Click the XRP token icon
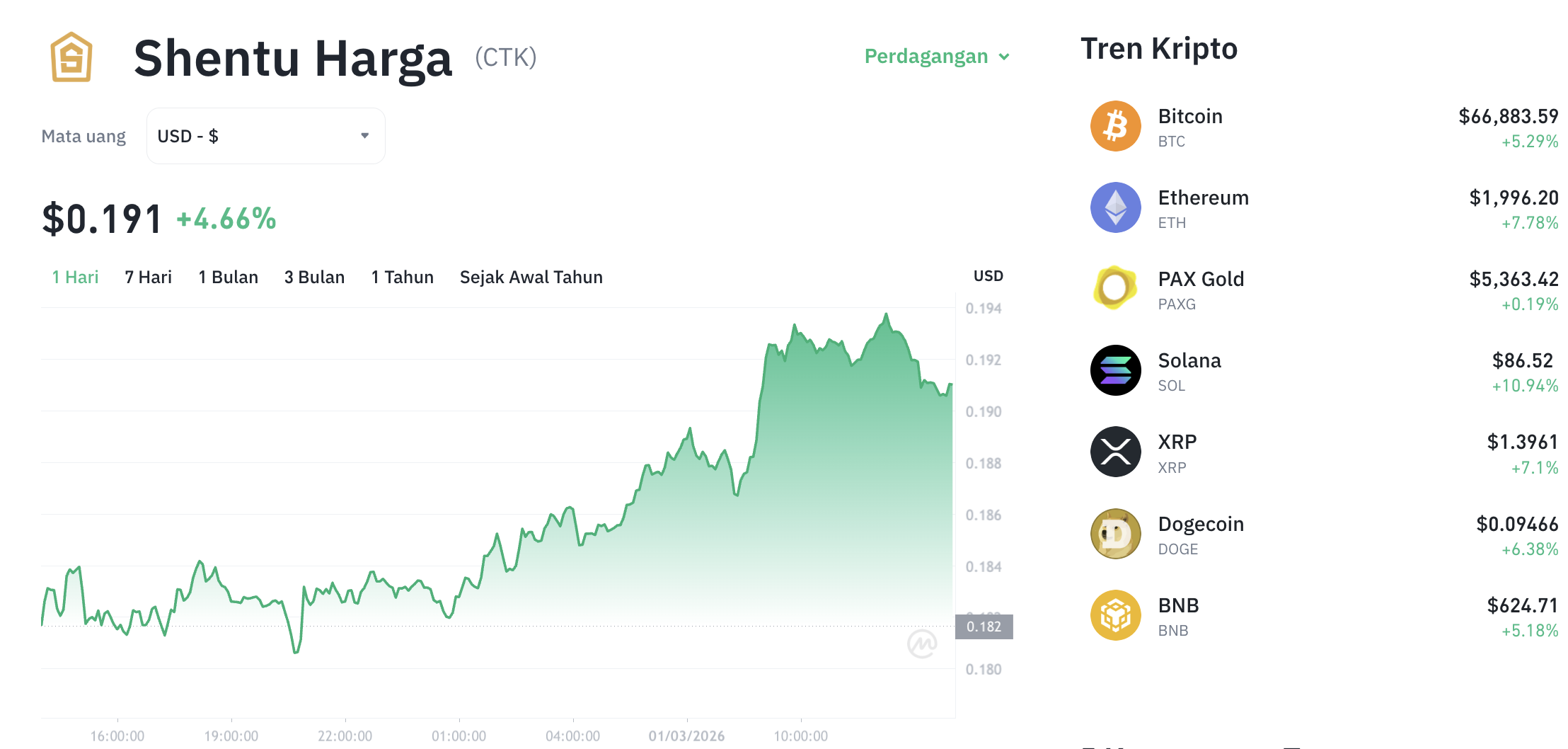Image resolution: width=1568 pixels, height=749 pixels. [1115, 452]
